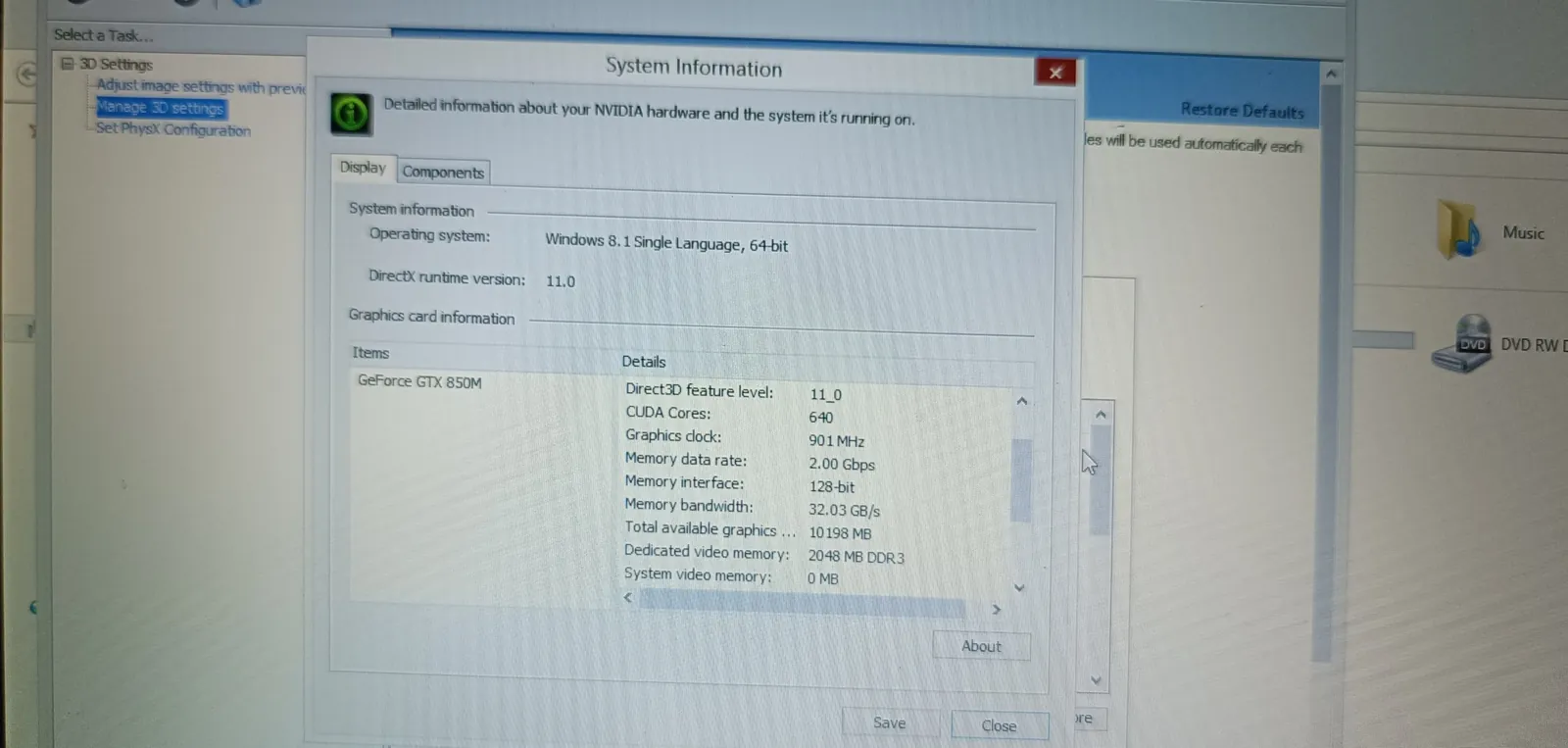Click the Operating system value text
This screenshot has height=748, width=1568.
click(x=666, y=242)
